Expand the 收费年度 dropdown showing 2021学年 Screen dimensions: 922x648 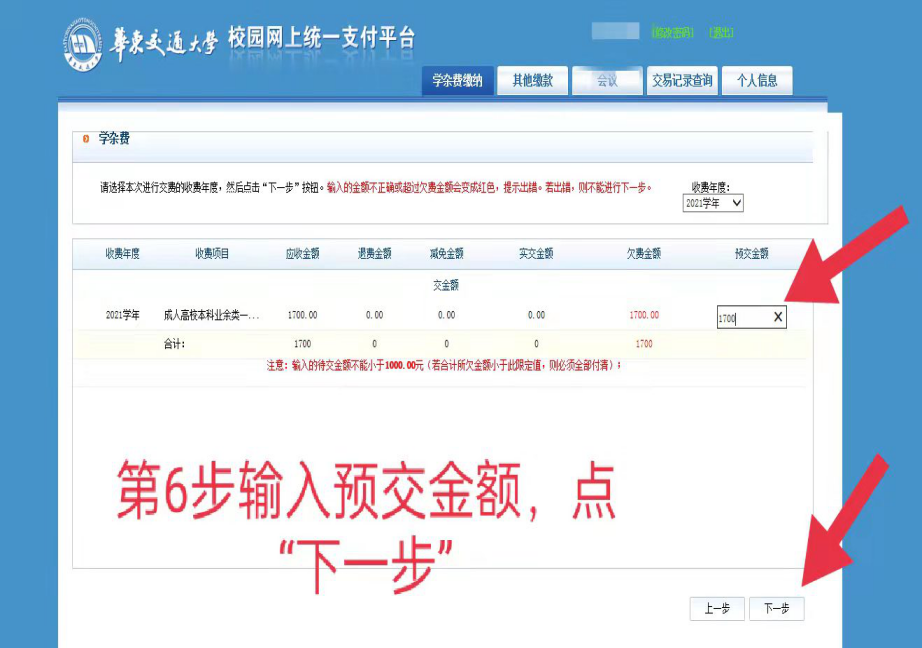(714, 203)
